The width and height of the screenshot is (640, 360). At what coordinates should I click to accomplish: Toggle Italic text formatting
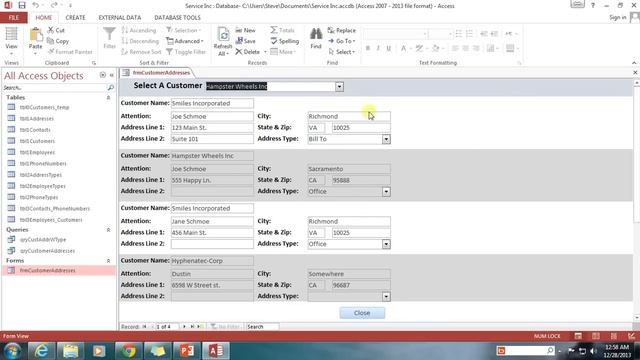(378, 48)
